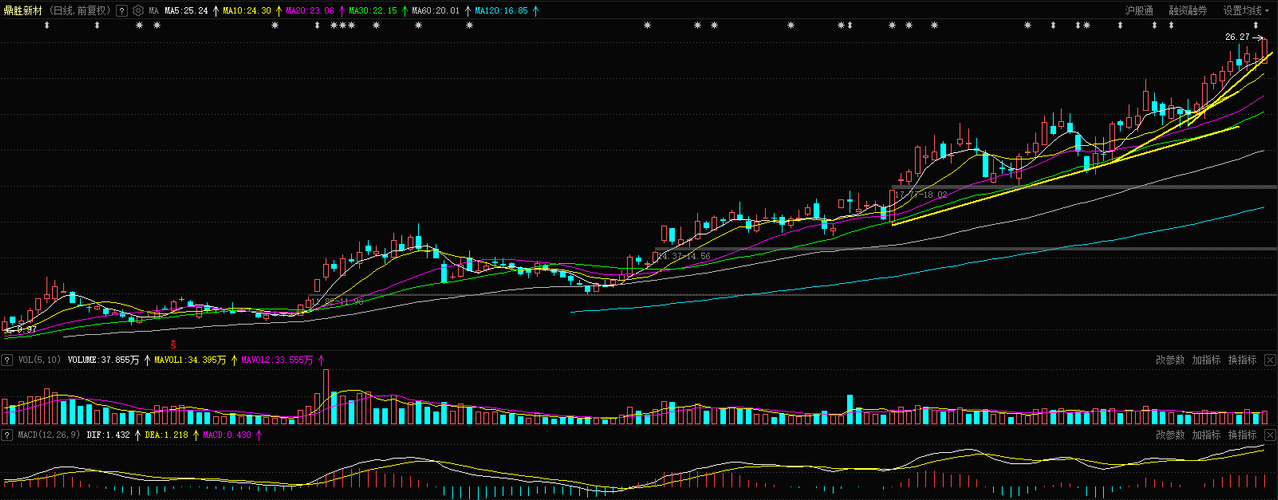
Task: Click 加指标 in the MACD indicator bar
Action: pos(1206,435)
